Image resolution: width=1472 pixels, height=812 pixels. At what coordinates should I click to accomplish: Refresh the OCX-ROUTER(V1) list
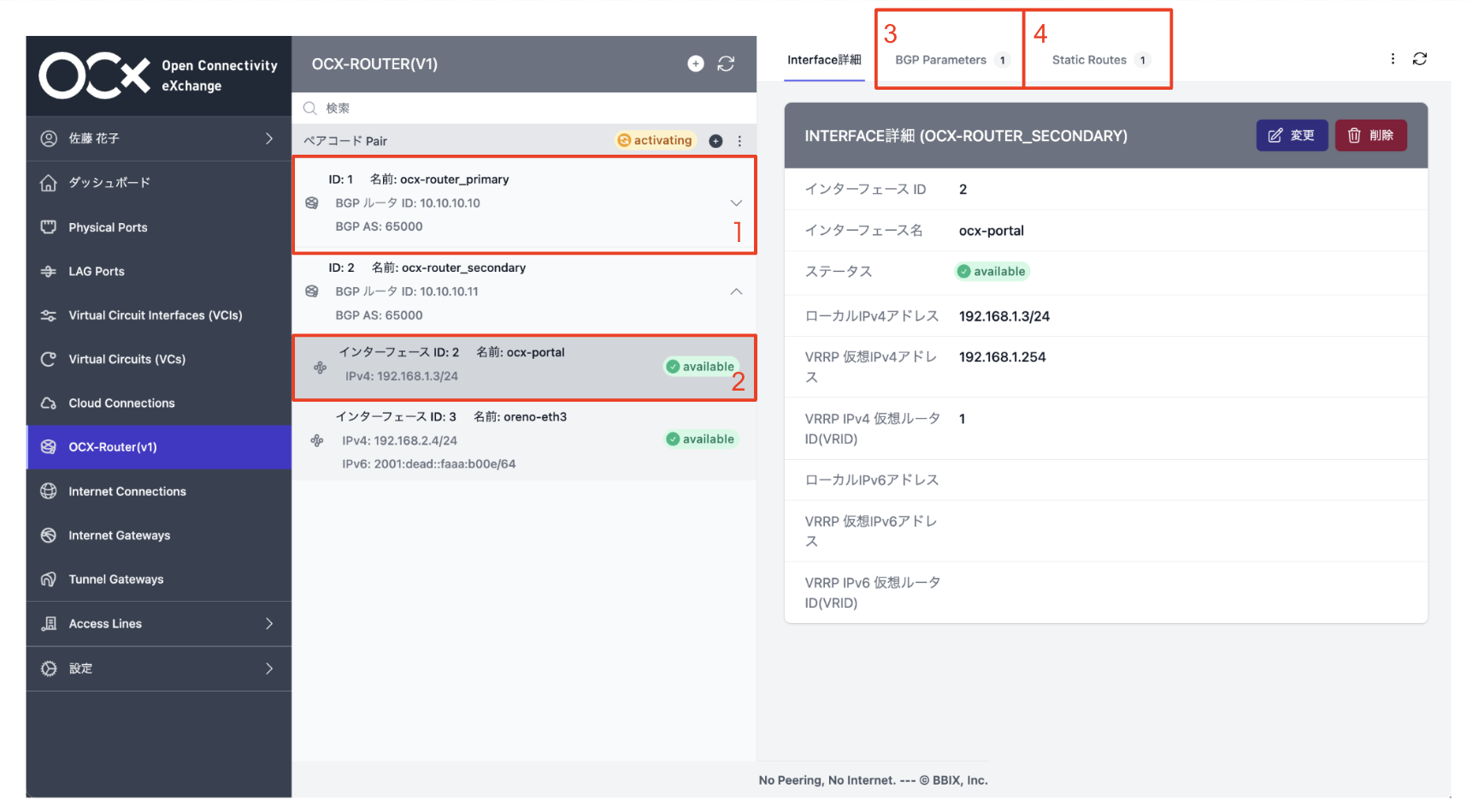tap(726, 64)
